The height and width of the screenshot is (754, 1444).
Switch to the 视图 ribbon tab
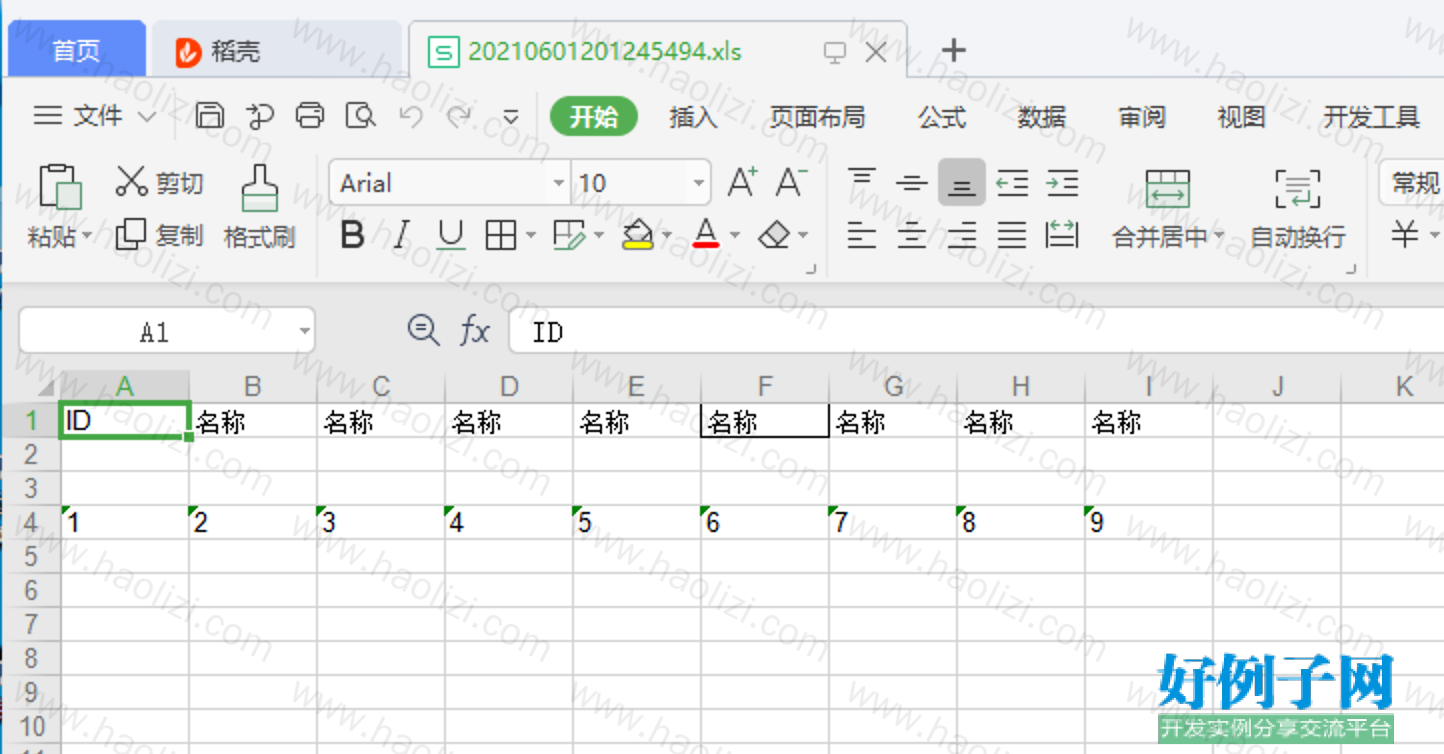[x=1242, y=117]
